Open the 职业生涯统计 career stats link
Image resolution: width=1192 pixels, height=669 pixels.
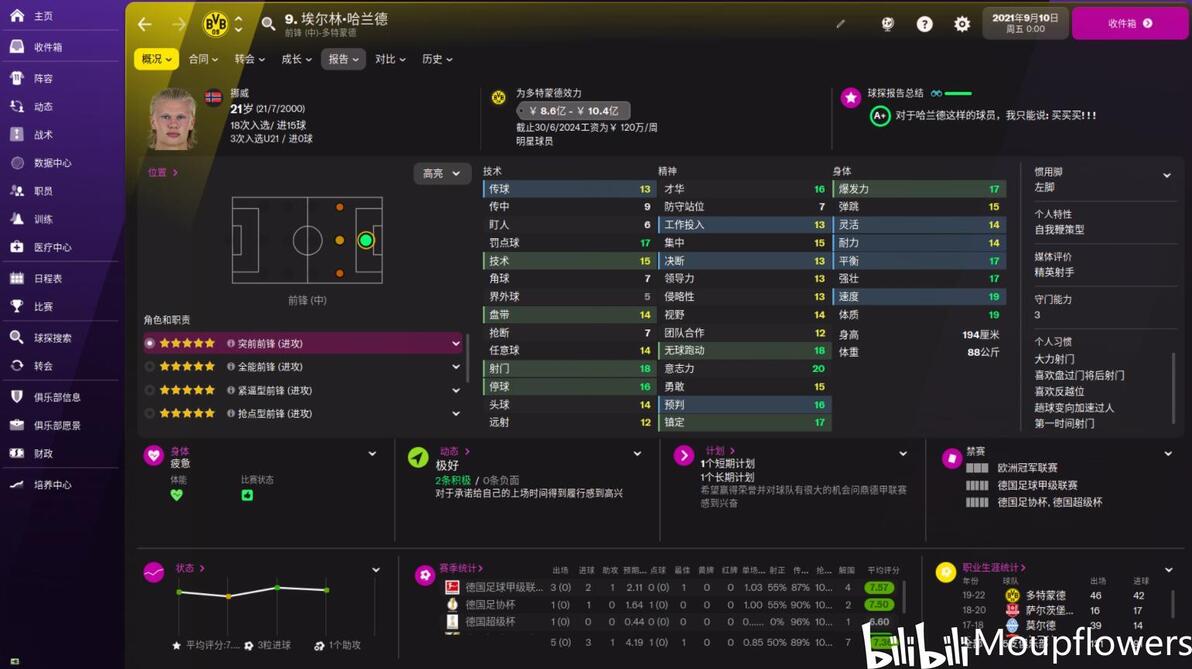point(994,567)
